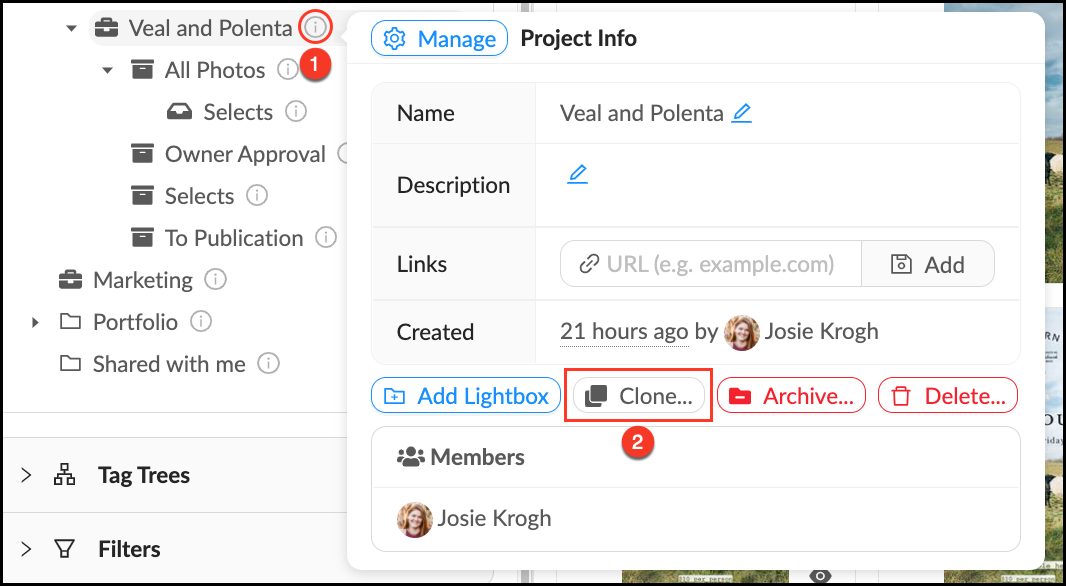Image resolution: width=1066 pixels, height=586 pixels.
Task: Select the Shared with me folder
Action: [x=169, y=364]
